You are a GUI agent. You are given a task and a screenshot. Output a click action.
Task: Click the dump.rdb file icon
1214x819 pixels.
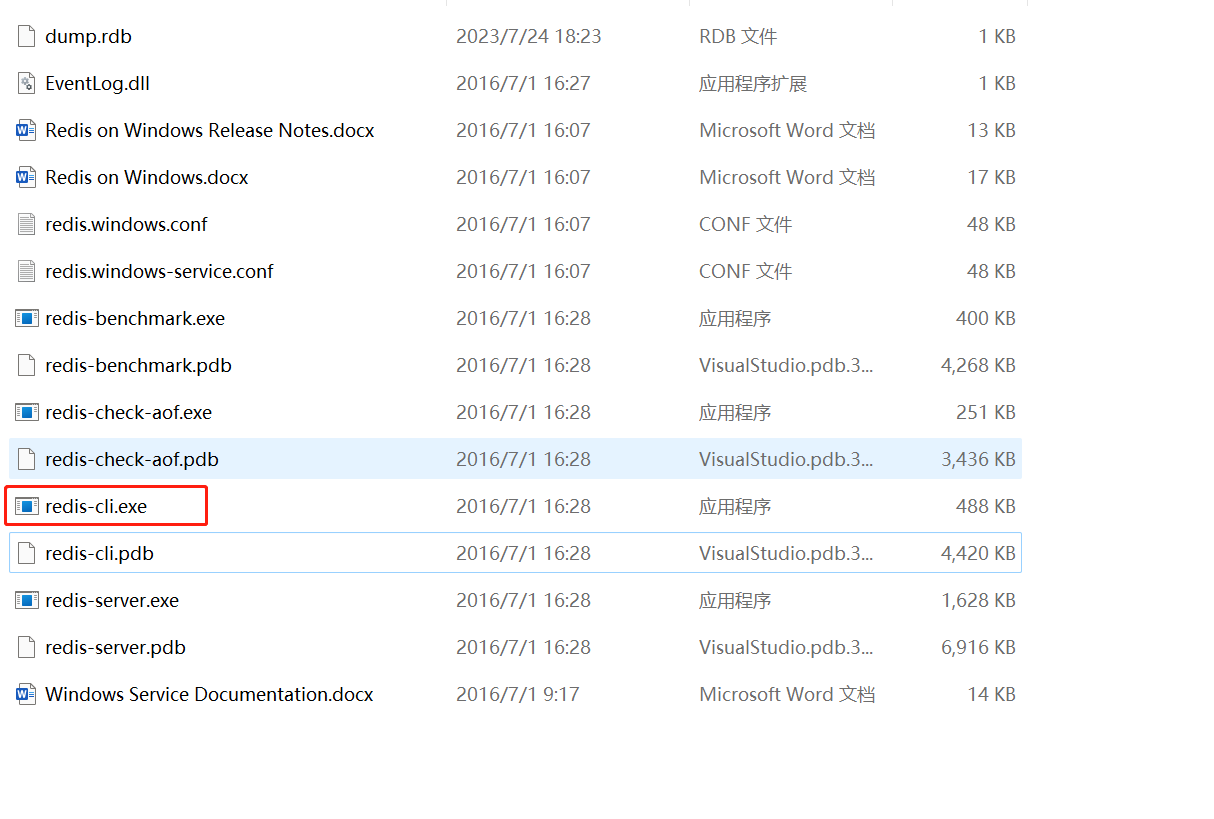point(27,36)
